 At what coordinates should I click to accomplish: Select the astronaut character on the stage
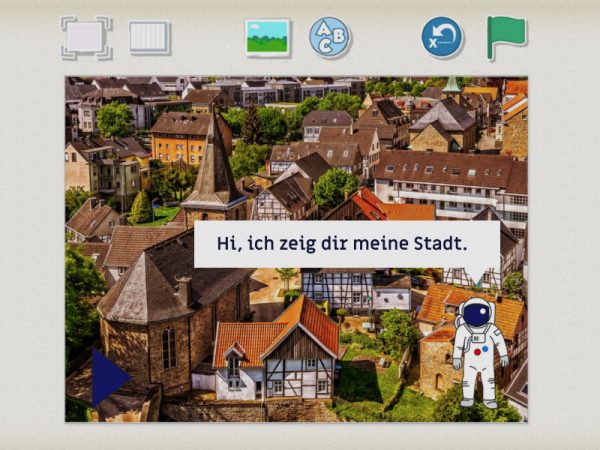click(480, 352)
